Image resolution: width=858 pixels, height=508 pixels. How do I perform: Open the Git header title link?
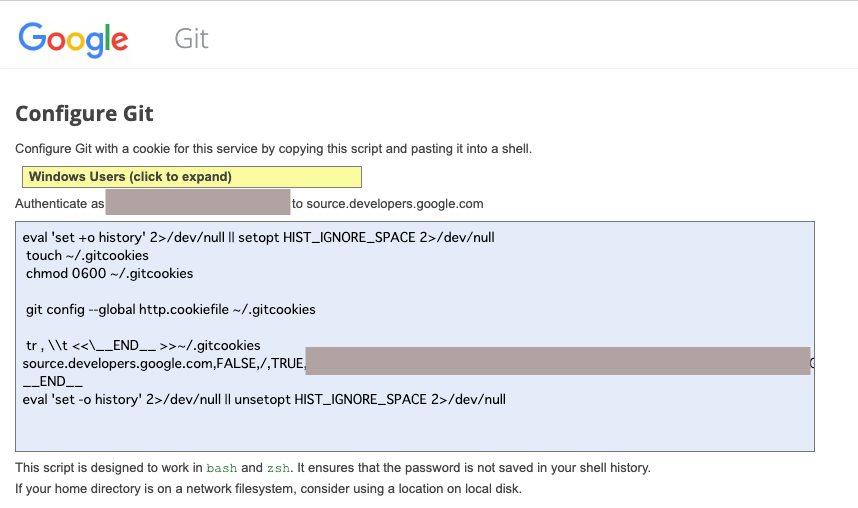[x=191, y=38]
